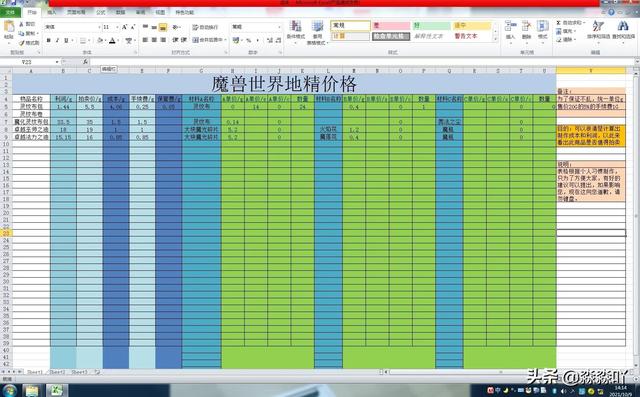The height and width of the screenshot is (397, 640).
Task: Switch to the Page Layout ribbon tab
Action: click(76, 12)
